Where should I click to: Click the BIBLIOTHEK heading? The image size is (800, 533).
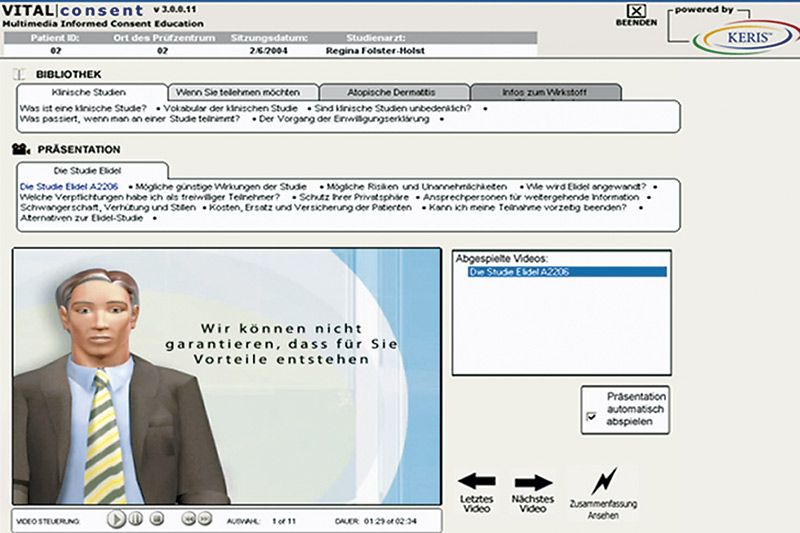point(68,74)
